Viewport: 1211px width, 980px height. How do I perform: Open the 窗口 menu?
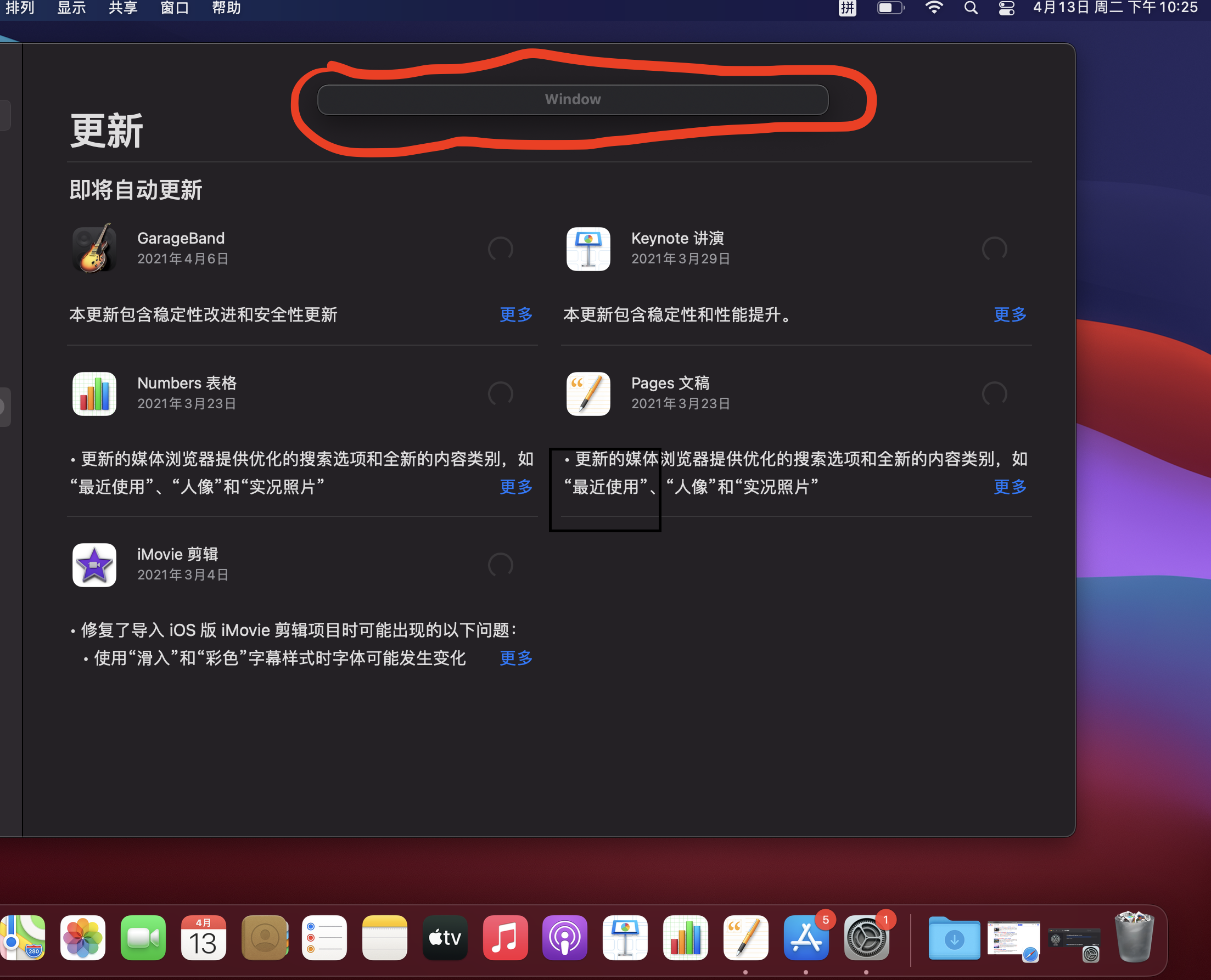point(175,8)
